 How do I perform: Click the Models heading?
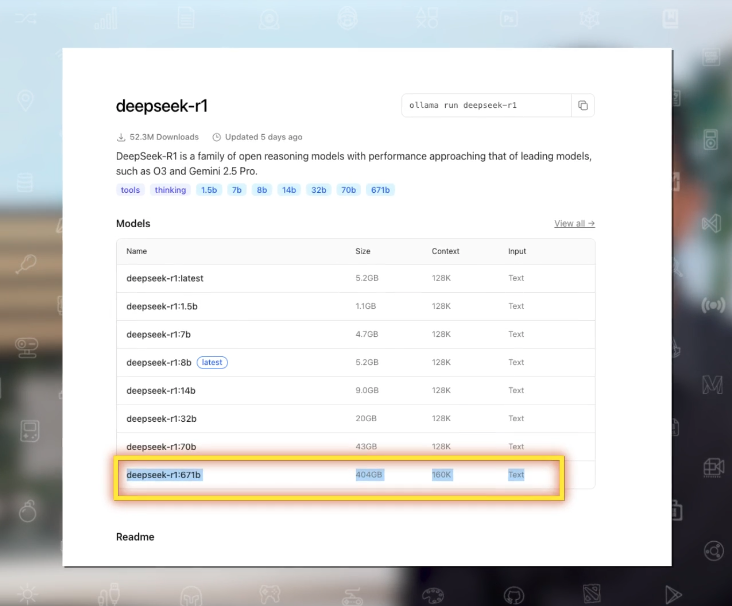coord(133,224)
